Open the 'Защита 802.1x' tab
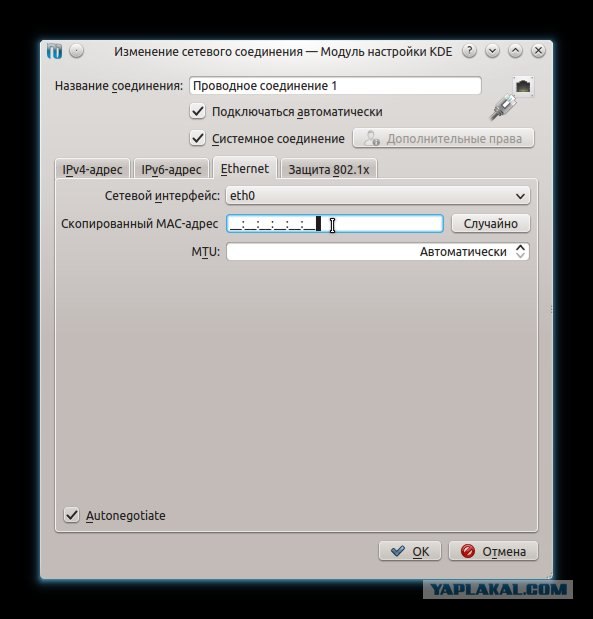The height and width of the screenshot is (619, 593). [329, 169]
